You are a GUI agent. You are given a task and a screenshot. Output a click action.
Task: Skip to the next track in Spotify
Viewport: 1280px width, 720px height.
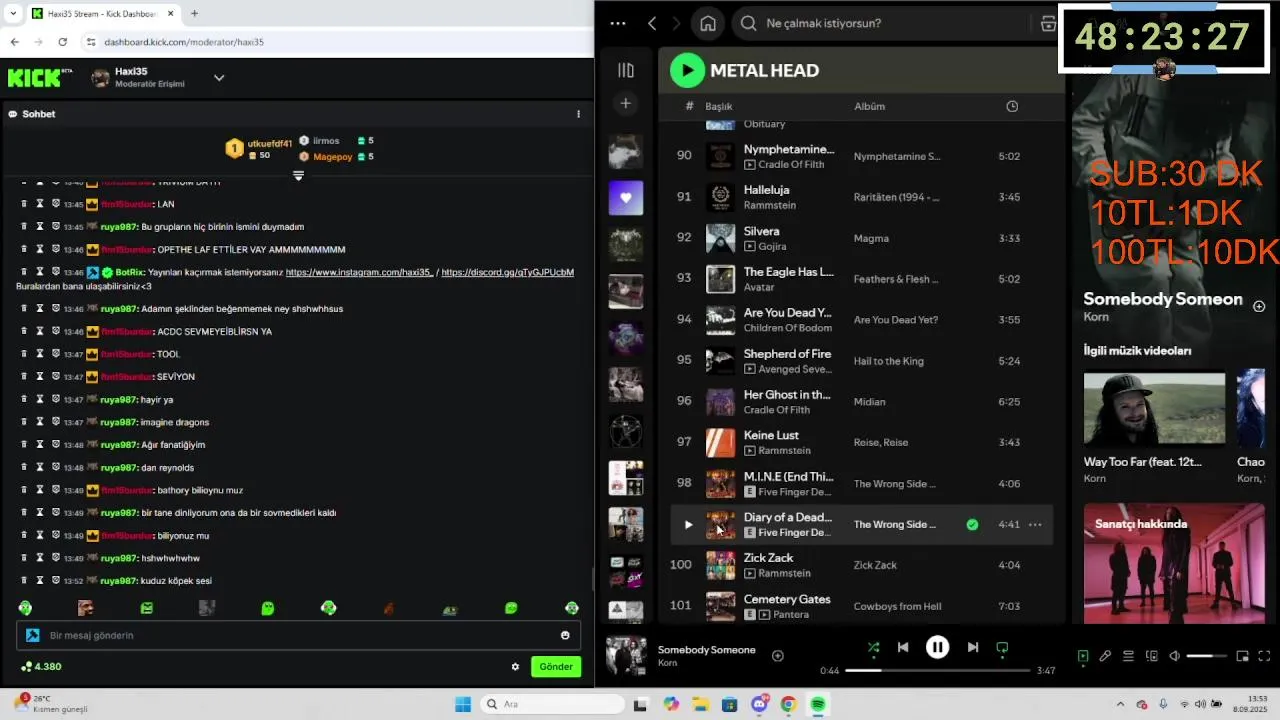972,647
